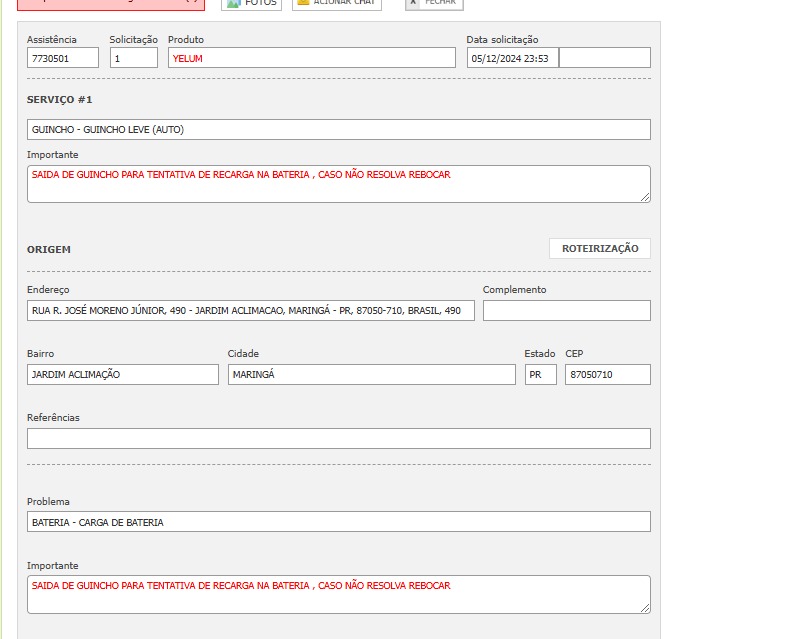The height and width of the screenshot is (639, 801).
Task: Click the Bairro field JARDIM ACLIMAÇÃO
Action: 122,375
